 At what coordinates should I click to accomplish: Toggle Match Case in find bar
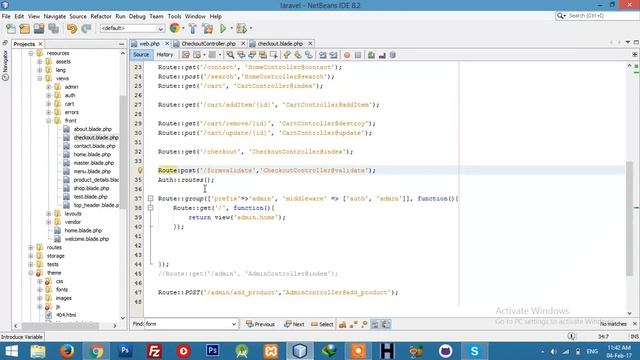(x=342, y=324)
